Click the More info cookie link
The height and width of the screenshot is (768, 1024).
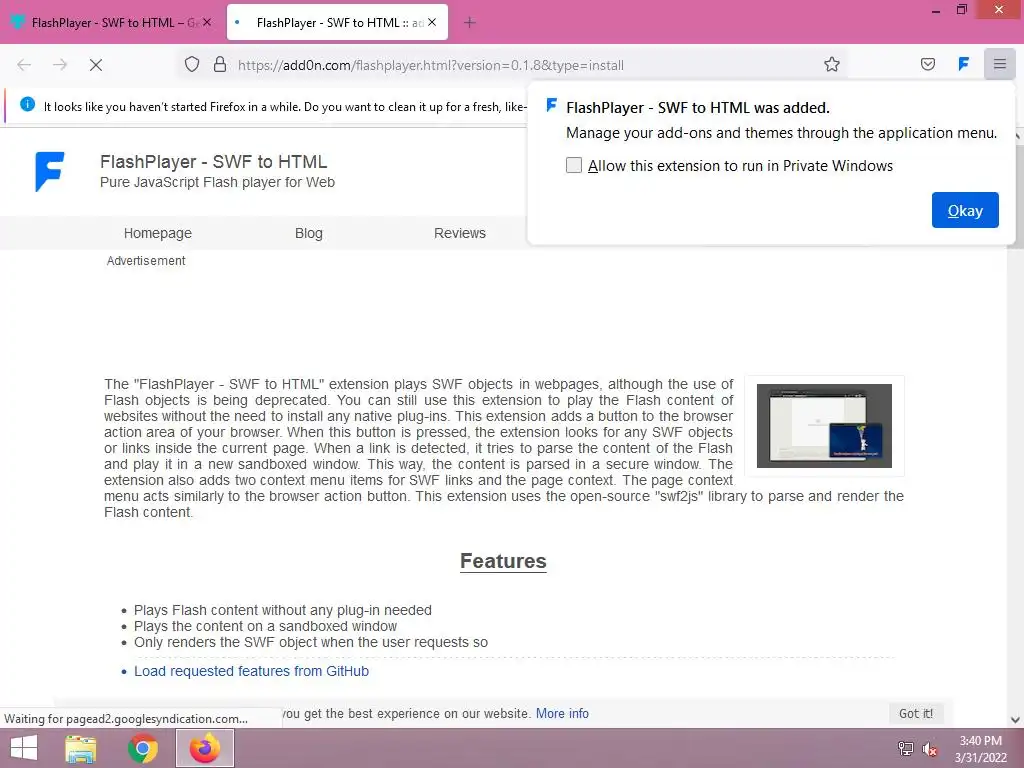[x=562, y=714]
